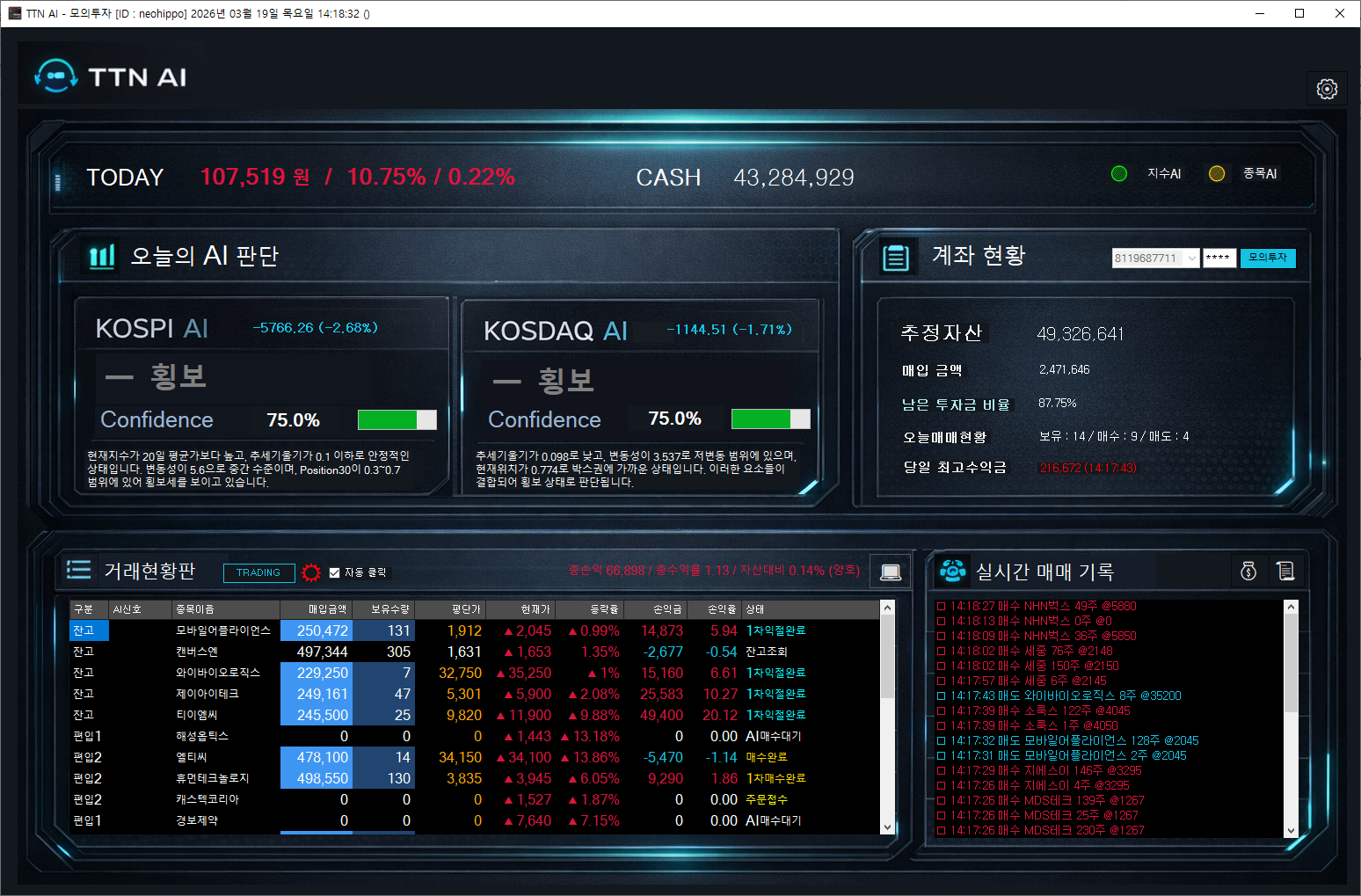Viewport: 1361px width, 896px height.
Task: Click the laptop monitor icon in trading board
Action: click(890, 572)
